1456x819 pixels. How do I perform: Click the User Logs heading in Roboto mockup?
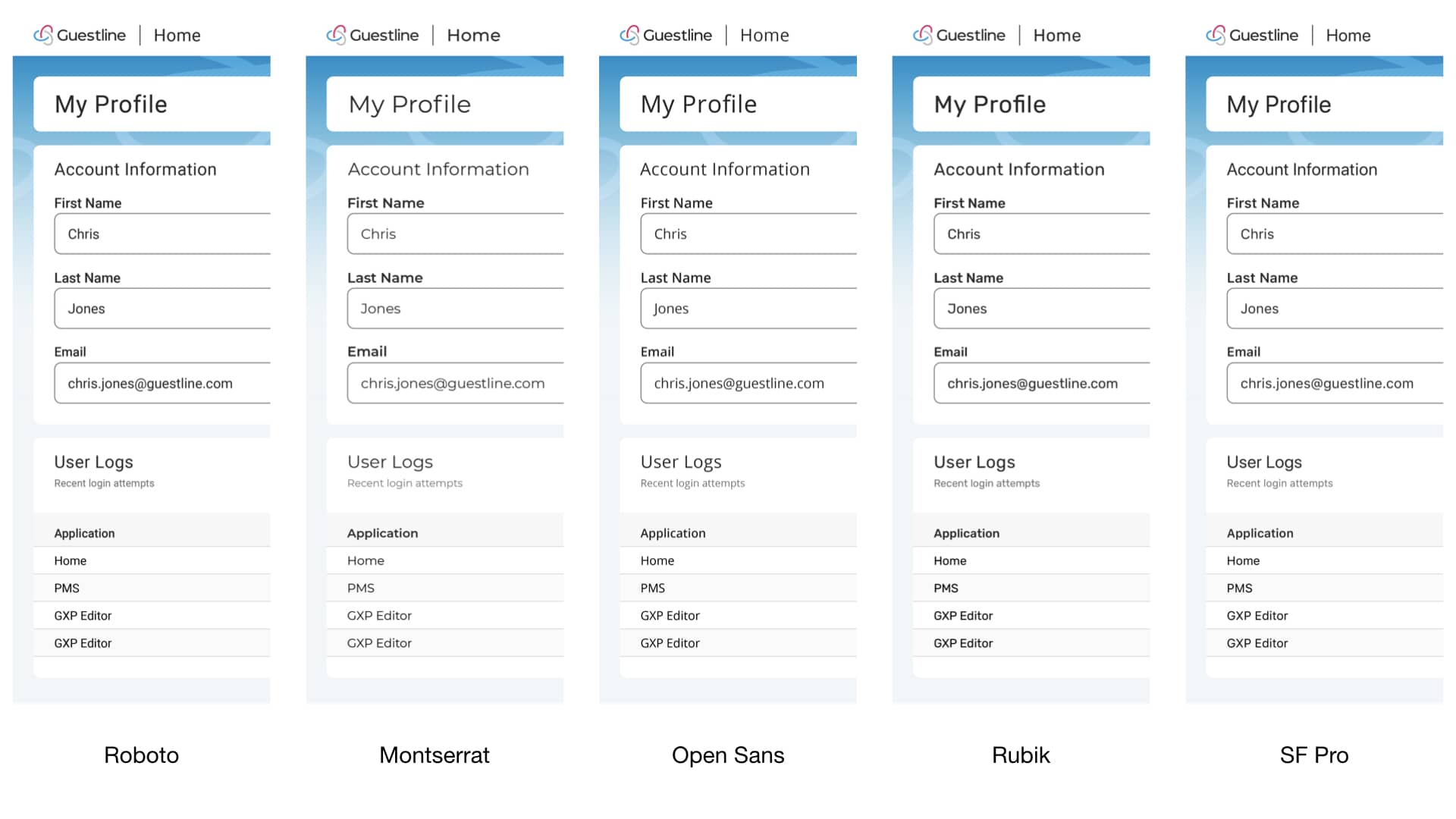93,462
